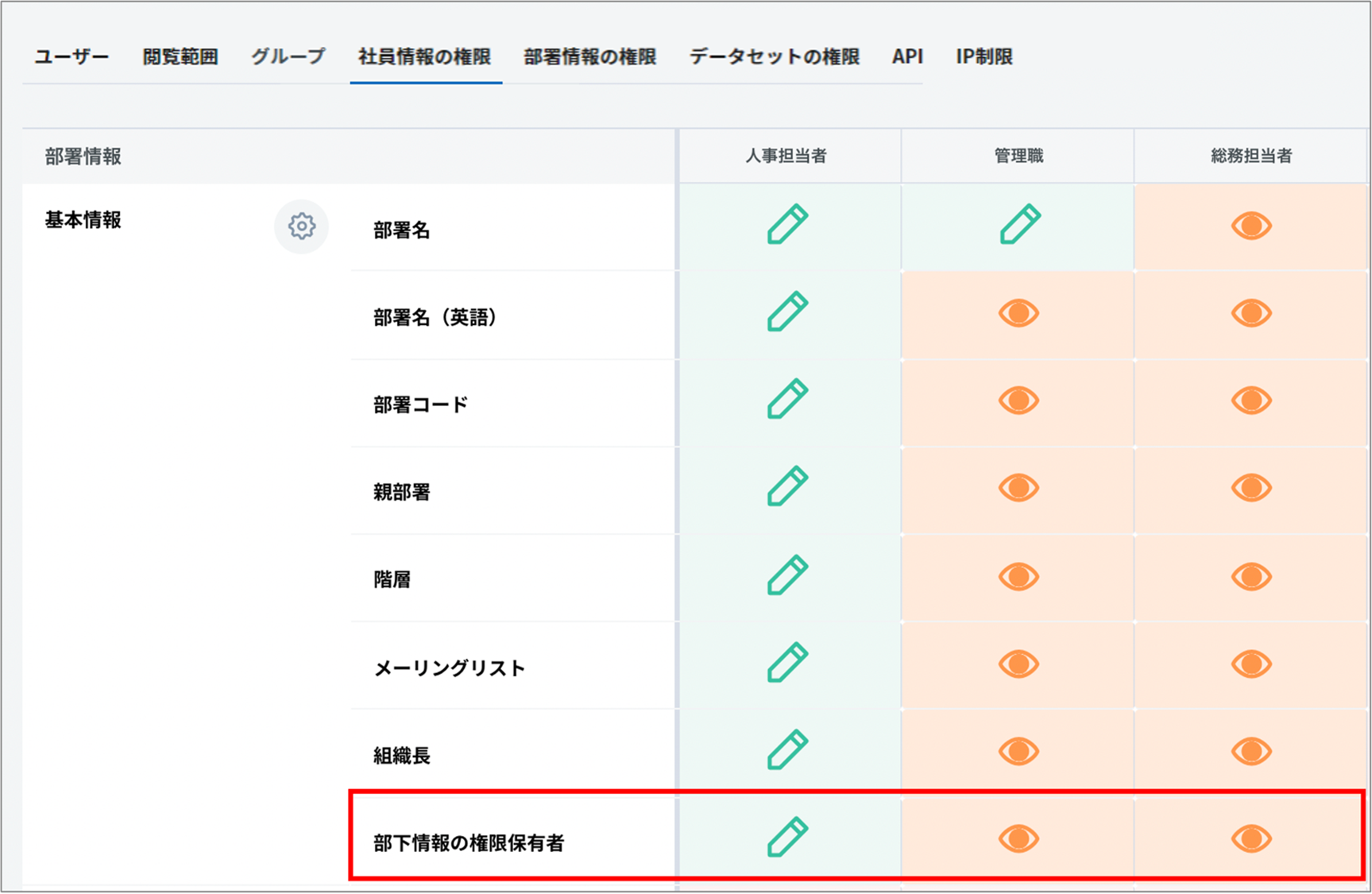Screen dimensions: 1372x894
Task: Go to the IP制限 tab
Action: tap(984, 56)
